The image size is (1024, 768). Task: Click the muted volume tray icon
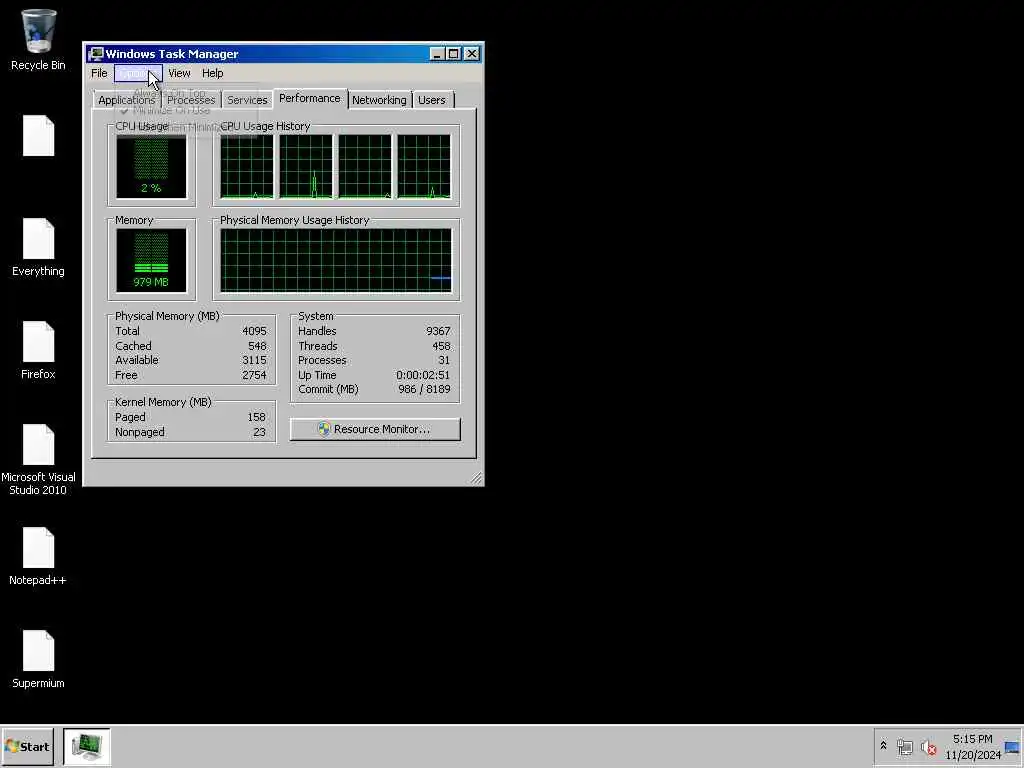928,746
